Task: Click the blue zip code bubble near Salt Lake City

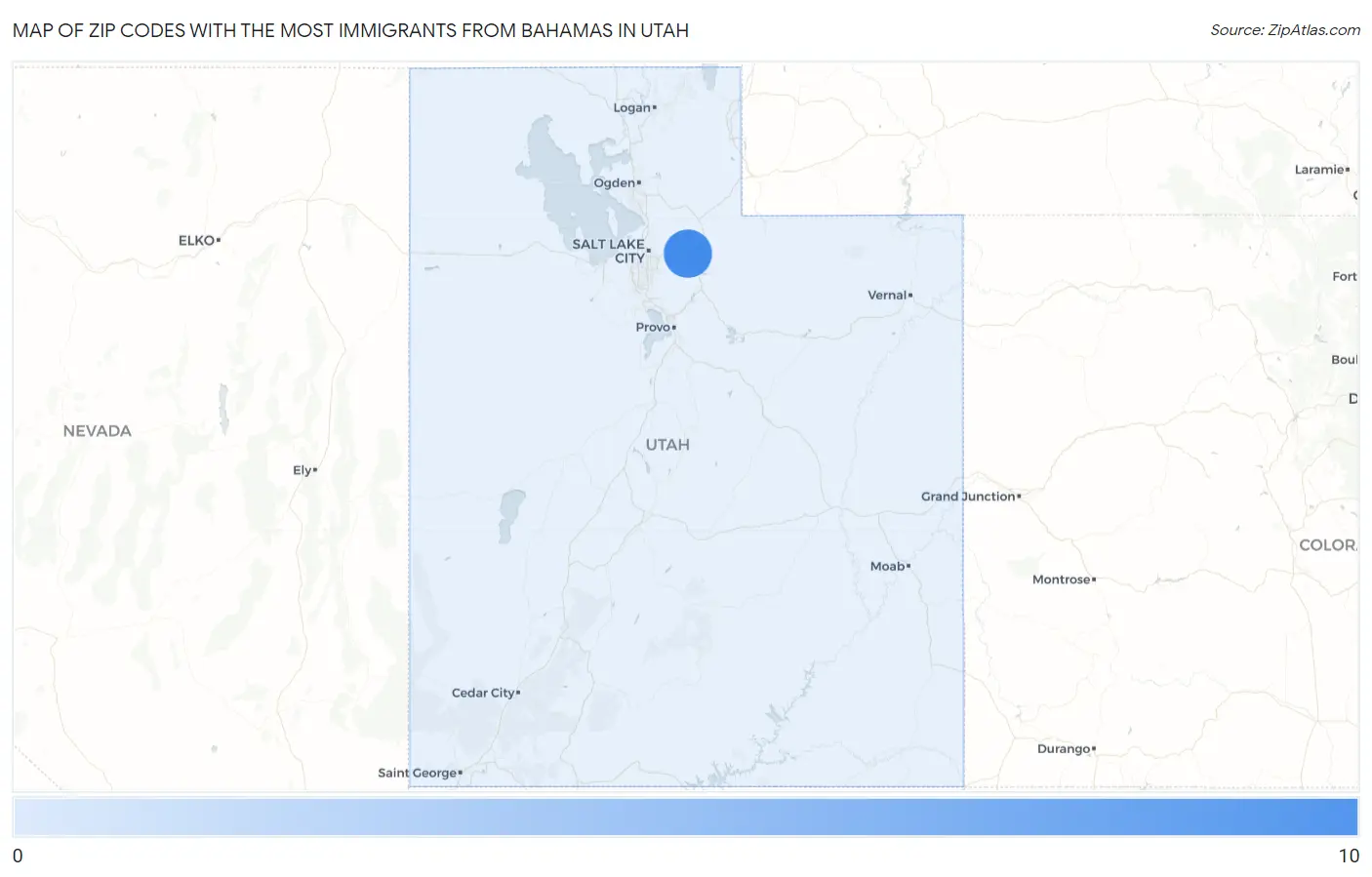Action: click(688, 254)
